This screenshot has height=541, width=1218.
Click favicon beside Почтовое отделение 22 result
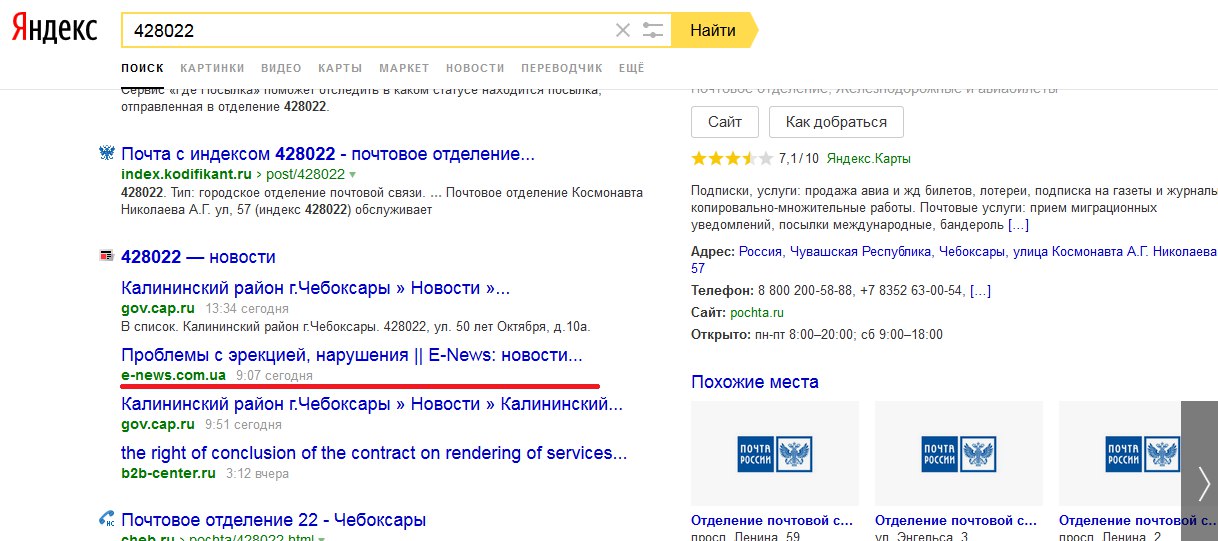[x=105, y=520]
